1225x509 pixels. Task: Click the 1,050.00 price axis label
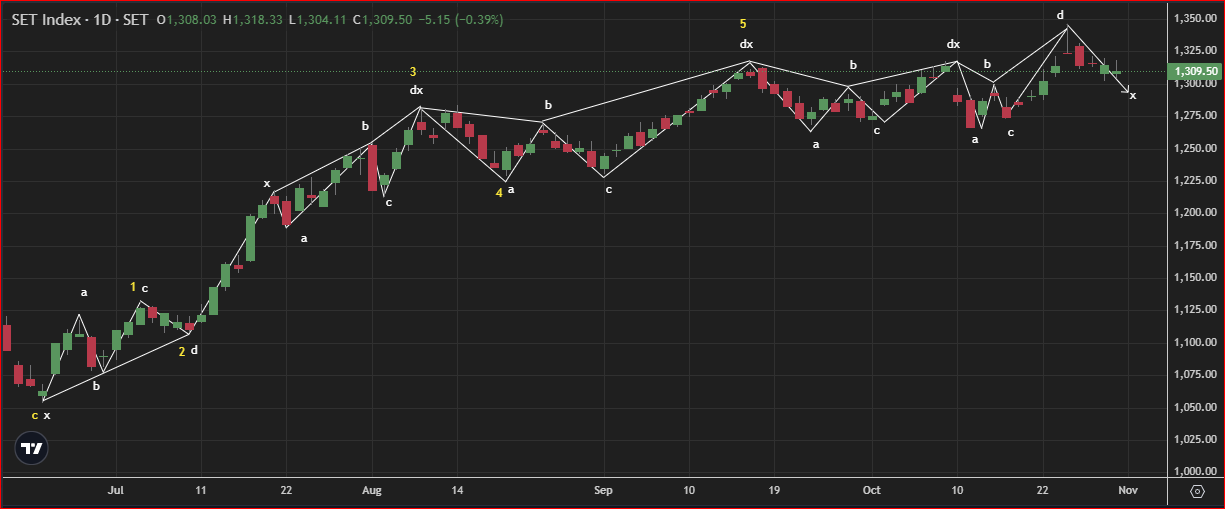(x=1195, y=407)
